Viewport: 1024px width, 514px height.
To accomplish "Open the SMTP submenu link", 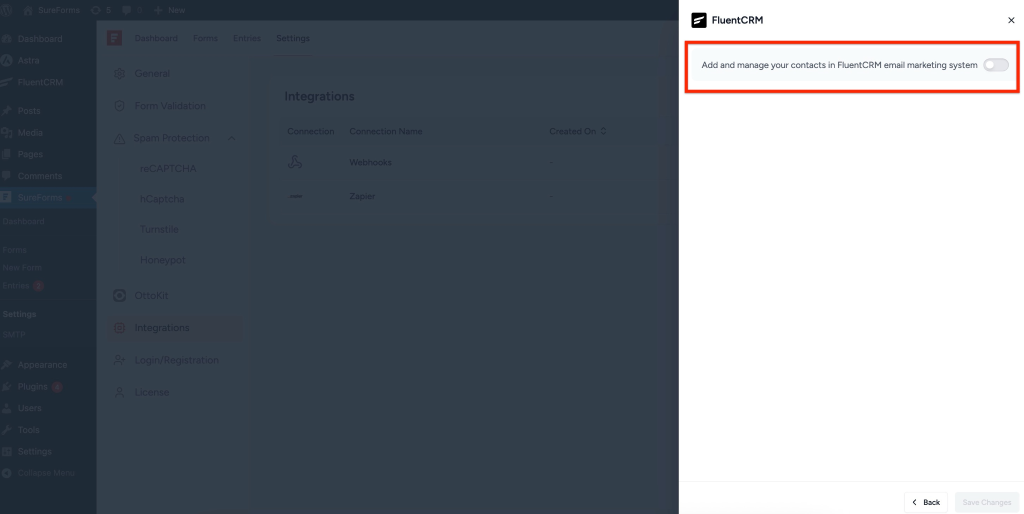I will (13, 334).
